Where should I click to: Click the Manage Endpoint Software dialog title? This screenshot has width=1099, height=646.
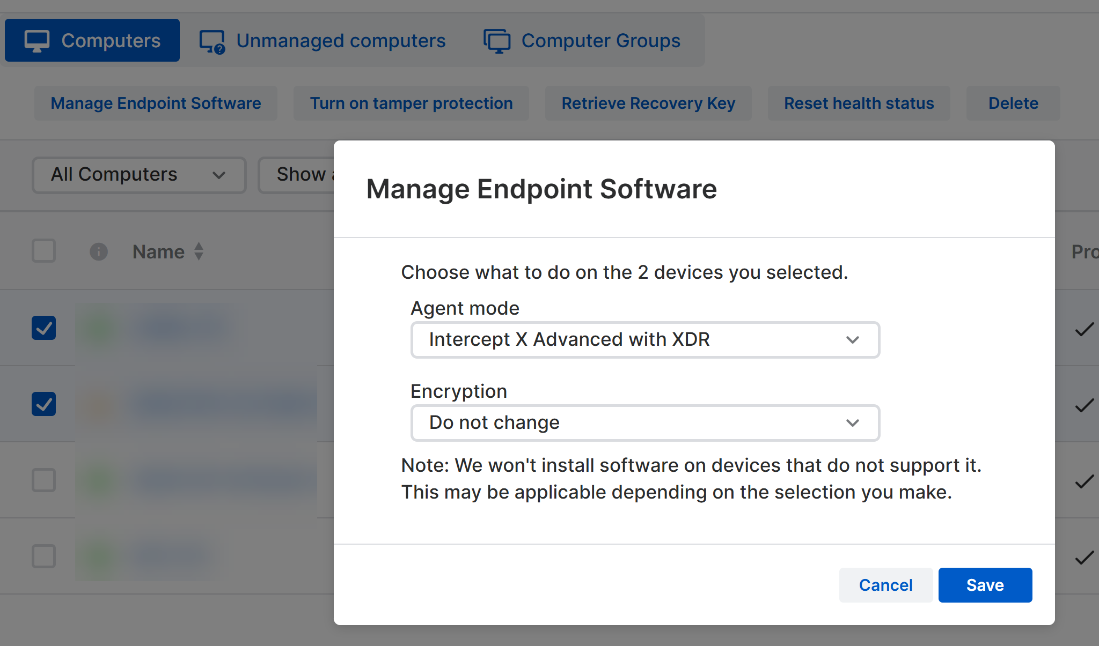click(x=541, y=189)
